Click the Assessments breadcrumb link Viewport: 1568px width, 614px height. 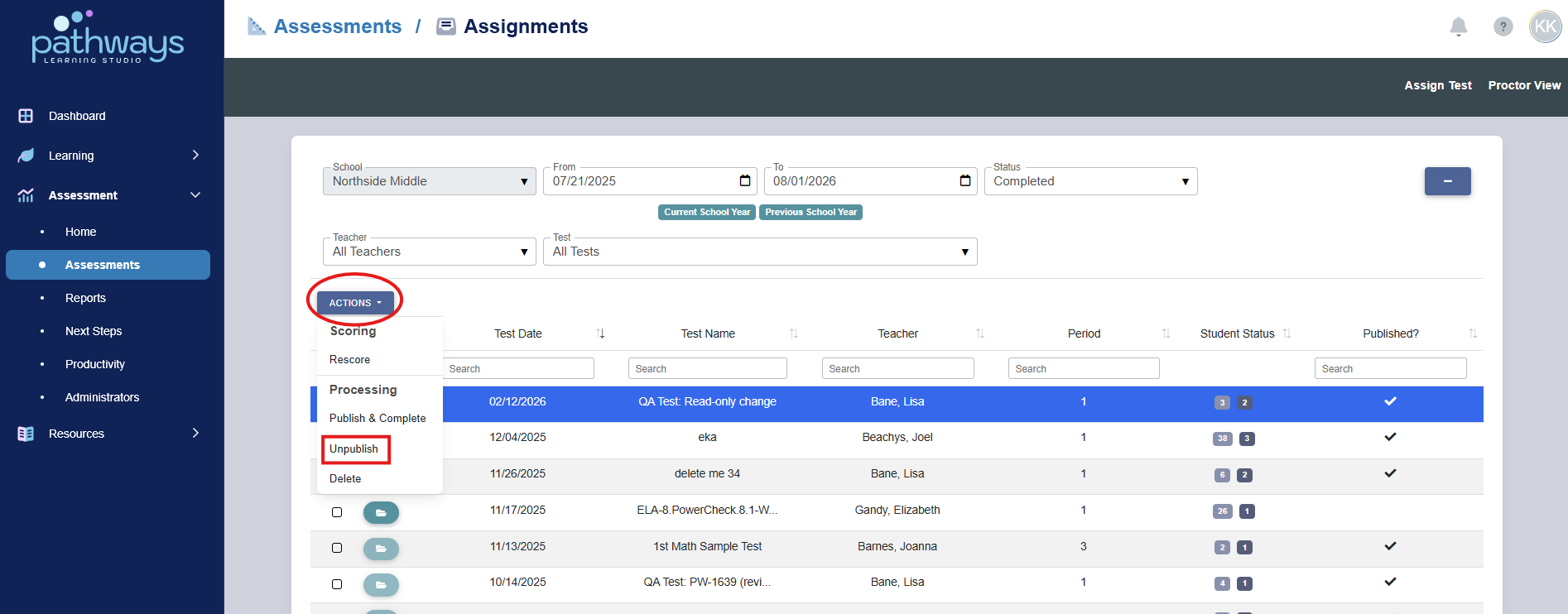[x=338, y=26]
